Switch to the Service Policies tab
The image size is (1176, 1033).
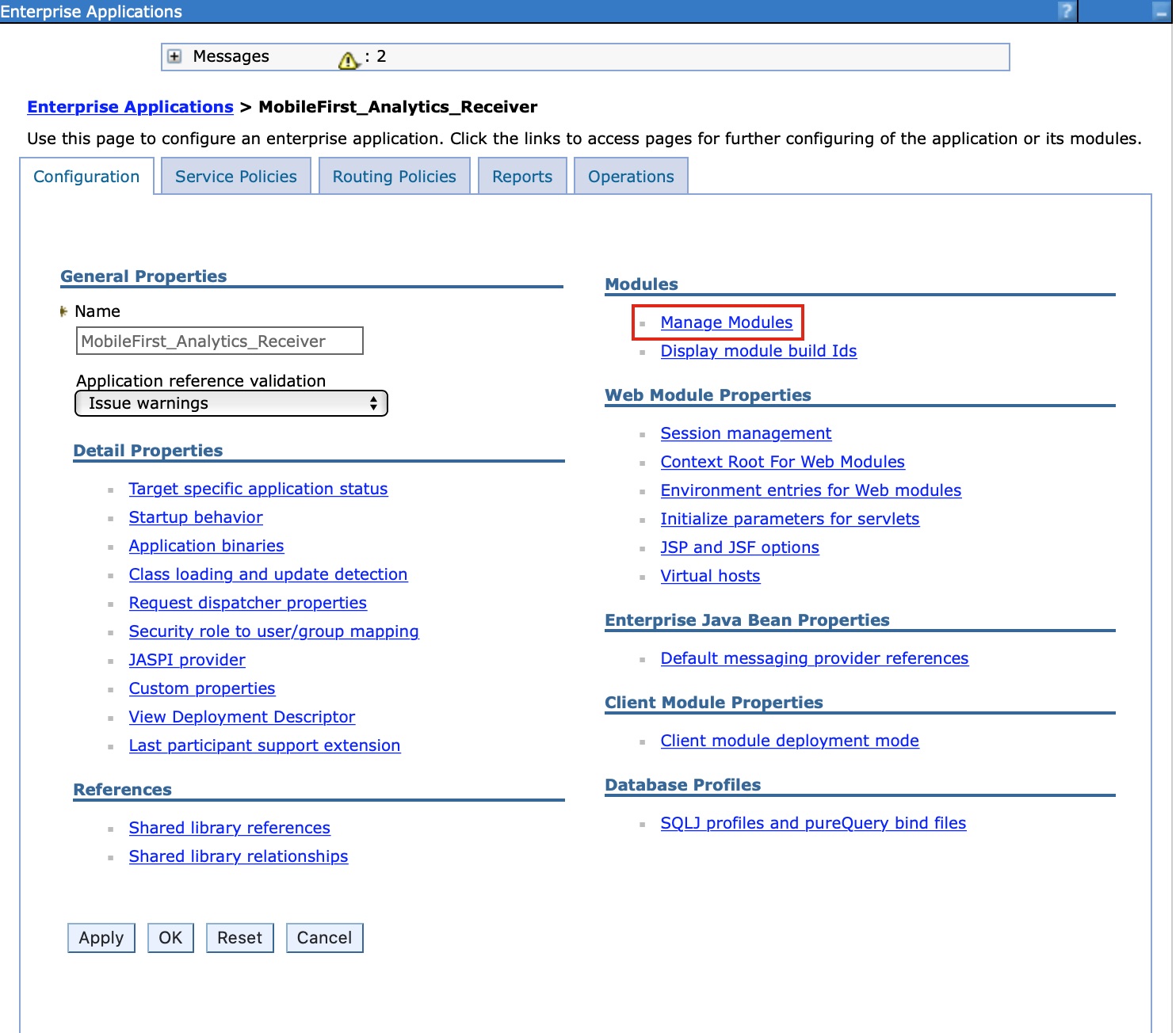point(236,177)
